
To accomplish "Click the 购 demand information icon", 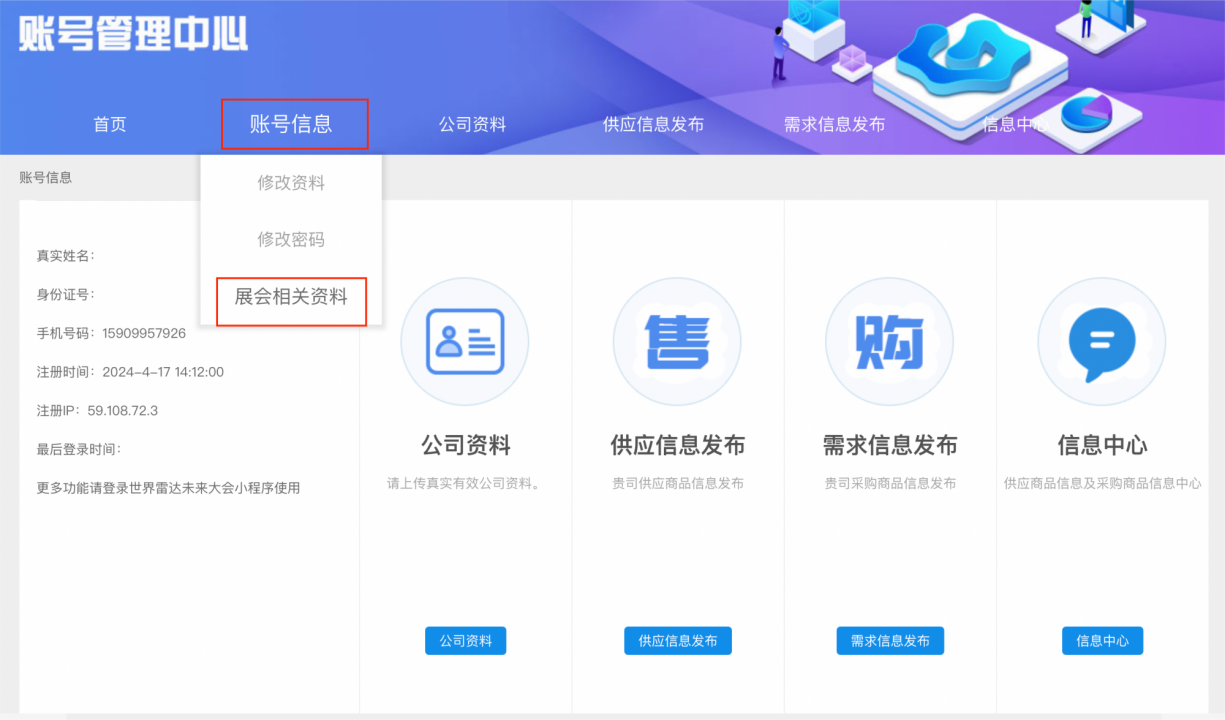I will [889, 342].
